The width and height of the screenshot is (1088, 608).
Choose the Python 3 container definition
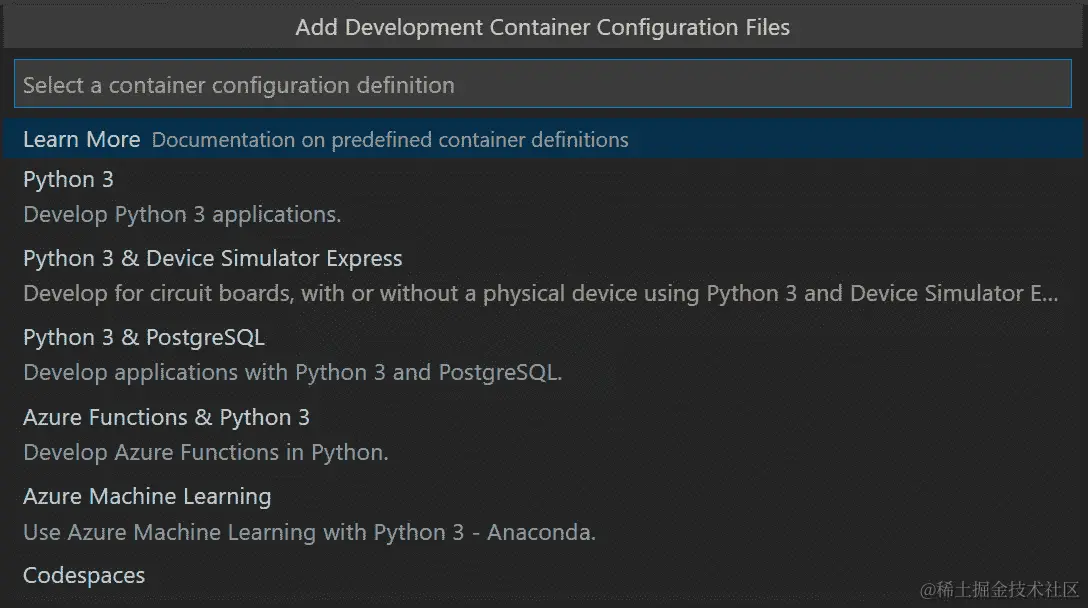(68, 179)
